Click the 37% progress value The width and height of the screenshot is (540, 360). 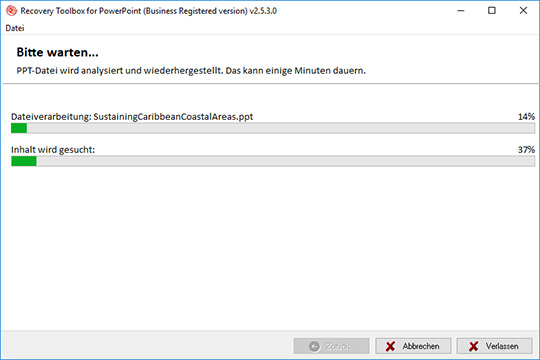click(x=526, y=150)
